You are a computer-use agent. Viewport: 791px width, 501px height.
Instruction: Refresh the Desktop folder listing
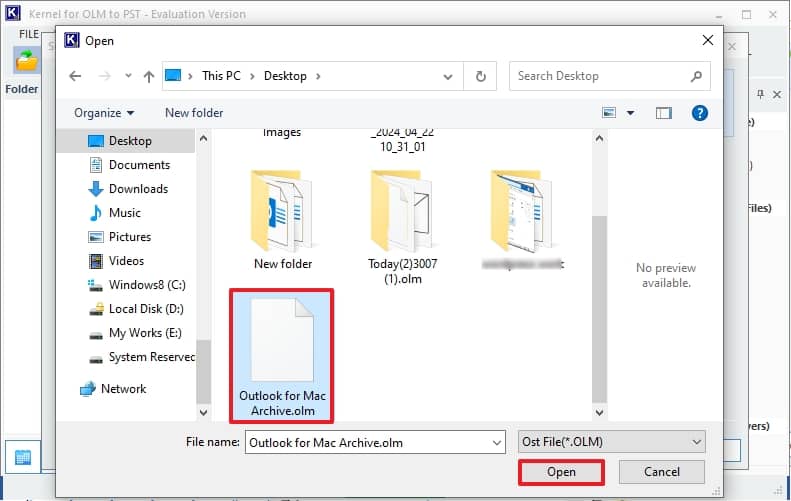click(481, 76)
